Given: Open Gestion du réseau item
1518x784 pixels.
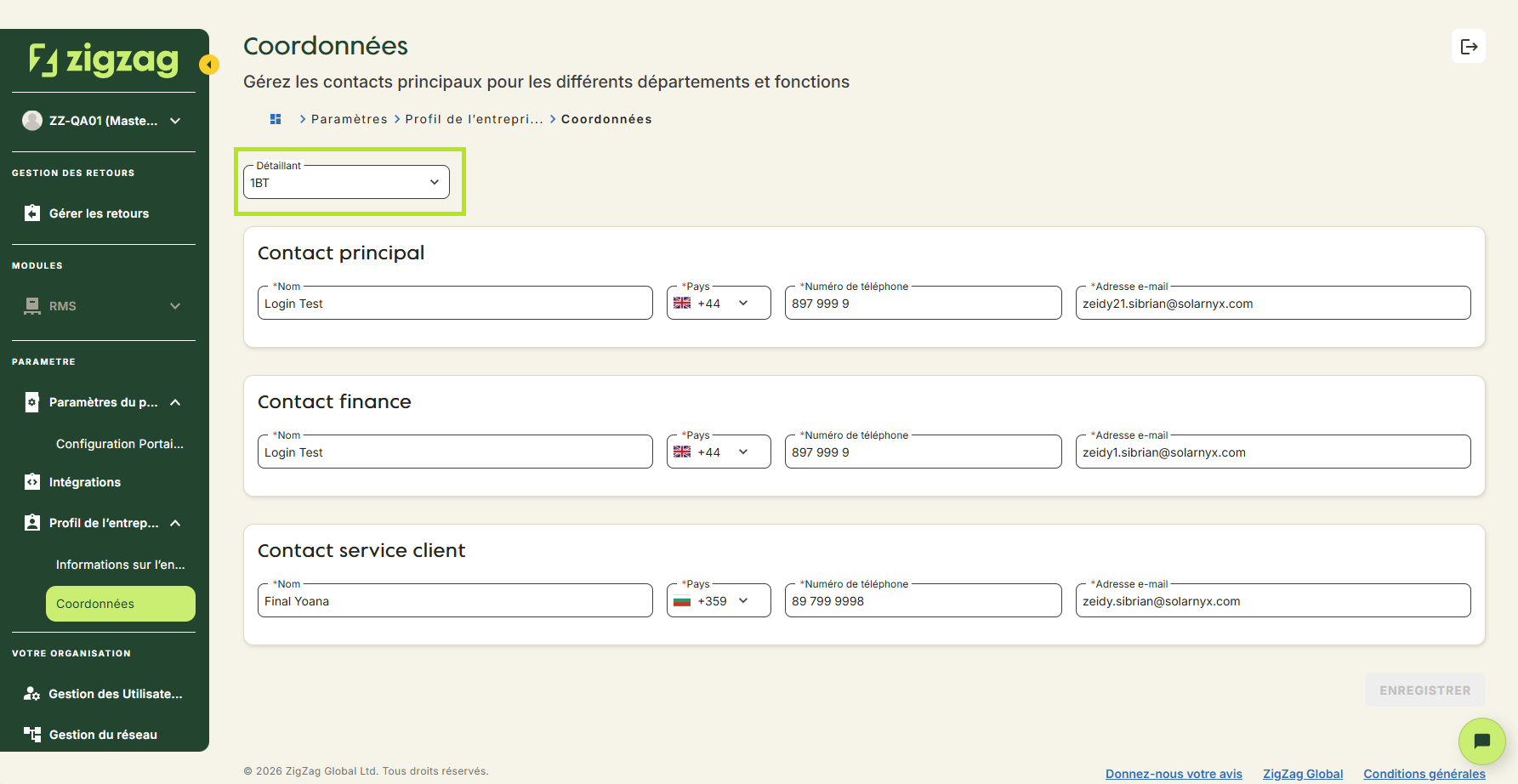Looking at the screenshot, I should click(103, 735).
